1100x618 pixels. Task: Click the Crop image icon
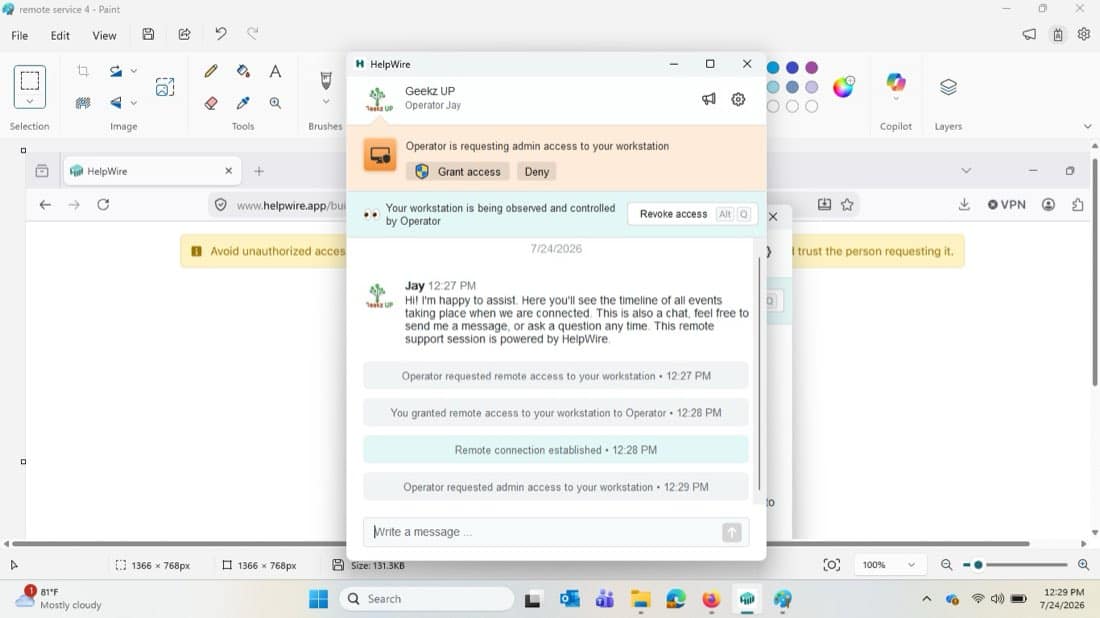83,71
